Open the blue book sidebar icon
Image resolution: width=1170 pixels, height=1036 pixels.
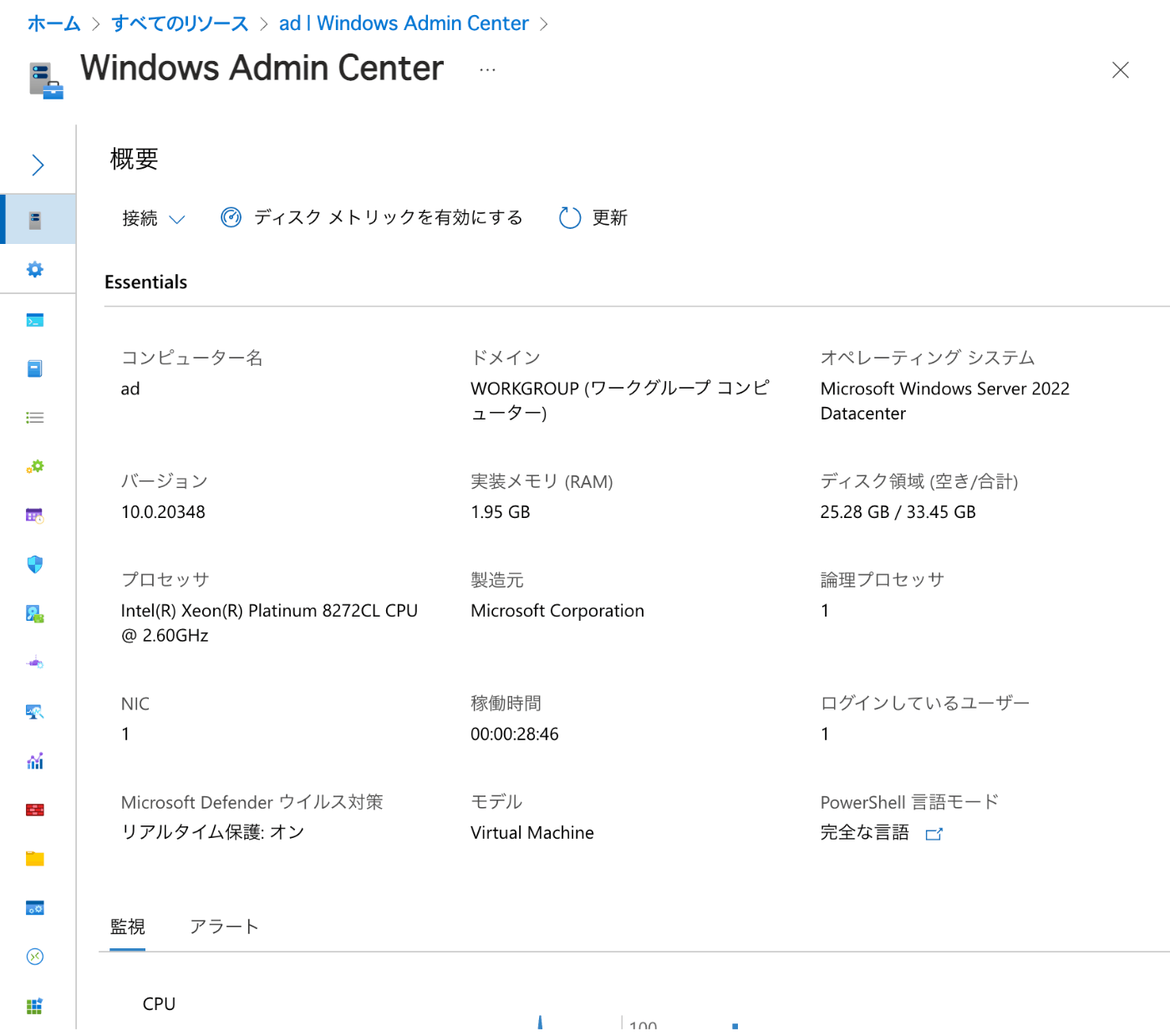(x=35, y=368)
